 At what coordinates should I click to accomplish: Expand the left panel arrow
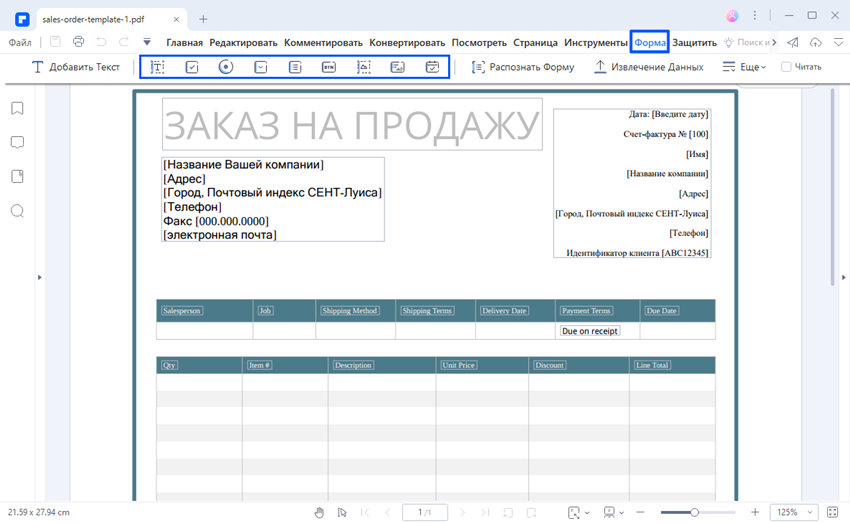coord(39,277)
